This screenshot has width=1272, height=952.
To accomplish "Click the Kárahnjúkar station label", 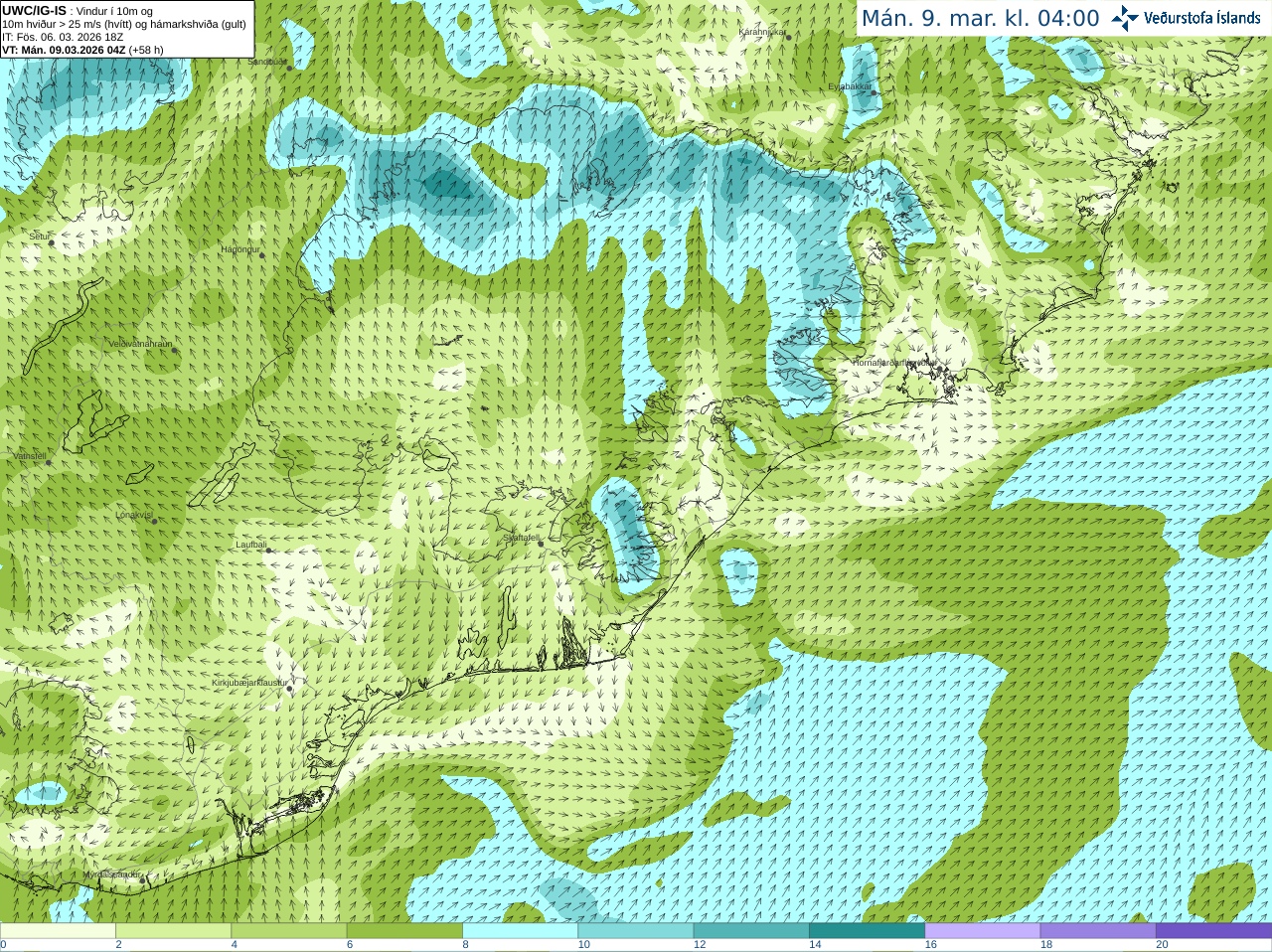I will coord(763,32).
